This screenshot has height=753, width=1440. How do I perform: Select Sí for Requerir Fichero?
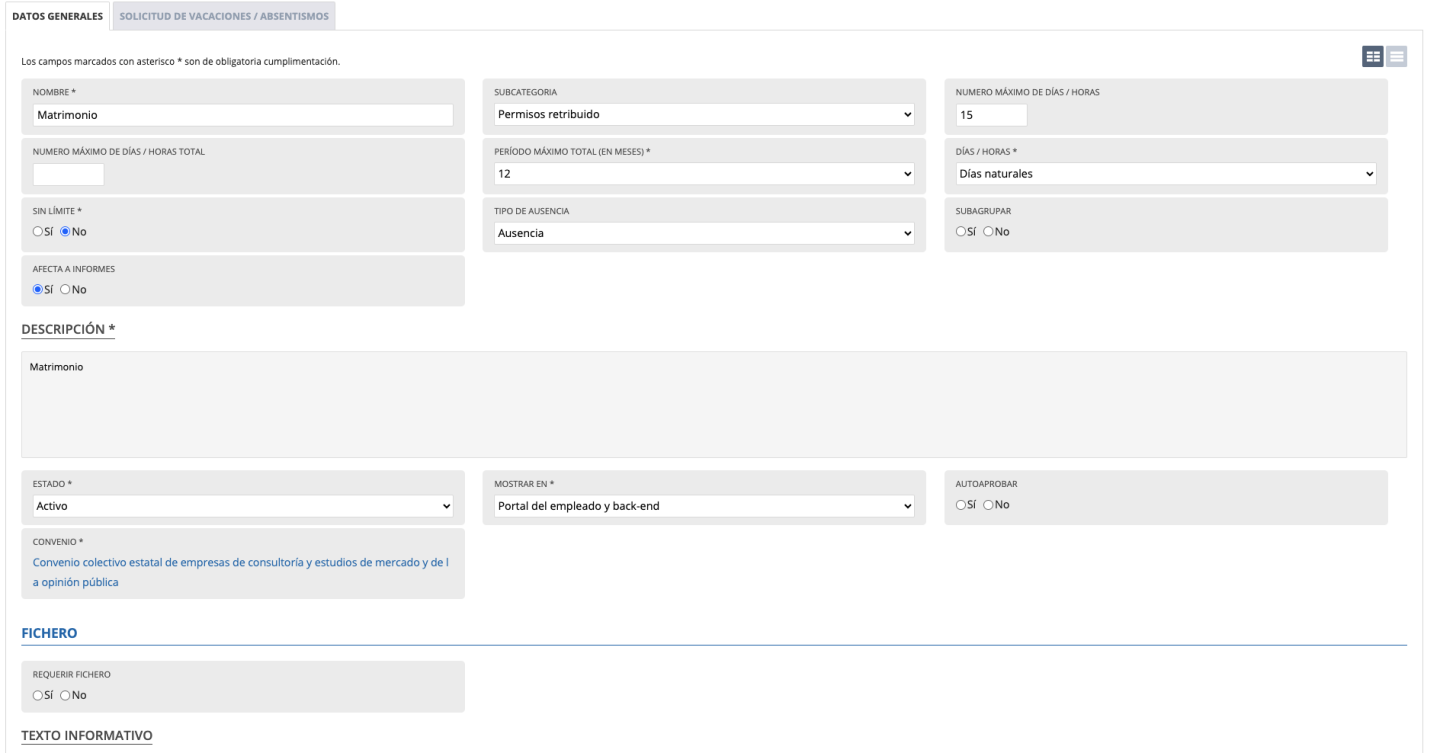click(x=39, y=695)
